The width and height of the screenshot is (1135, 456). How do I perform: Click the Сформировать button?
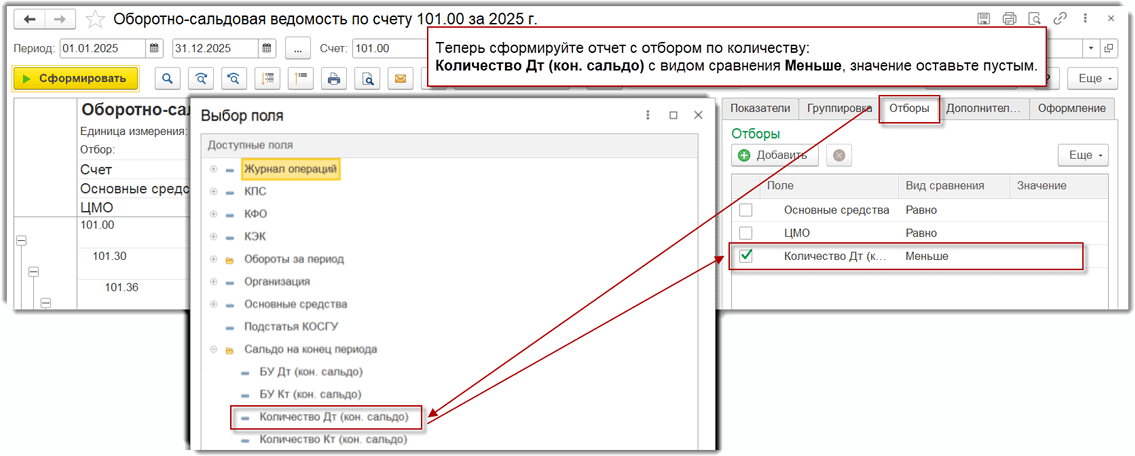75,78
